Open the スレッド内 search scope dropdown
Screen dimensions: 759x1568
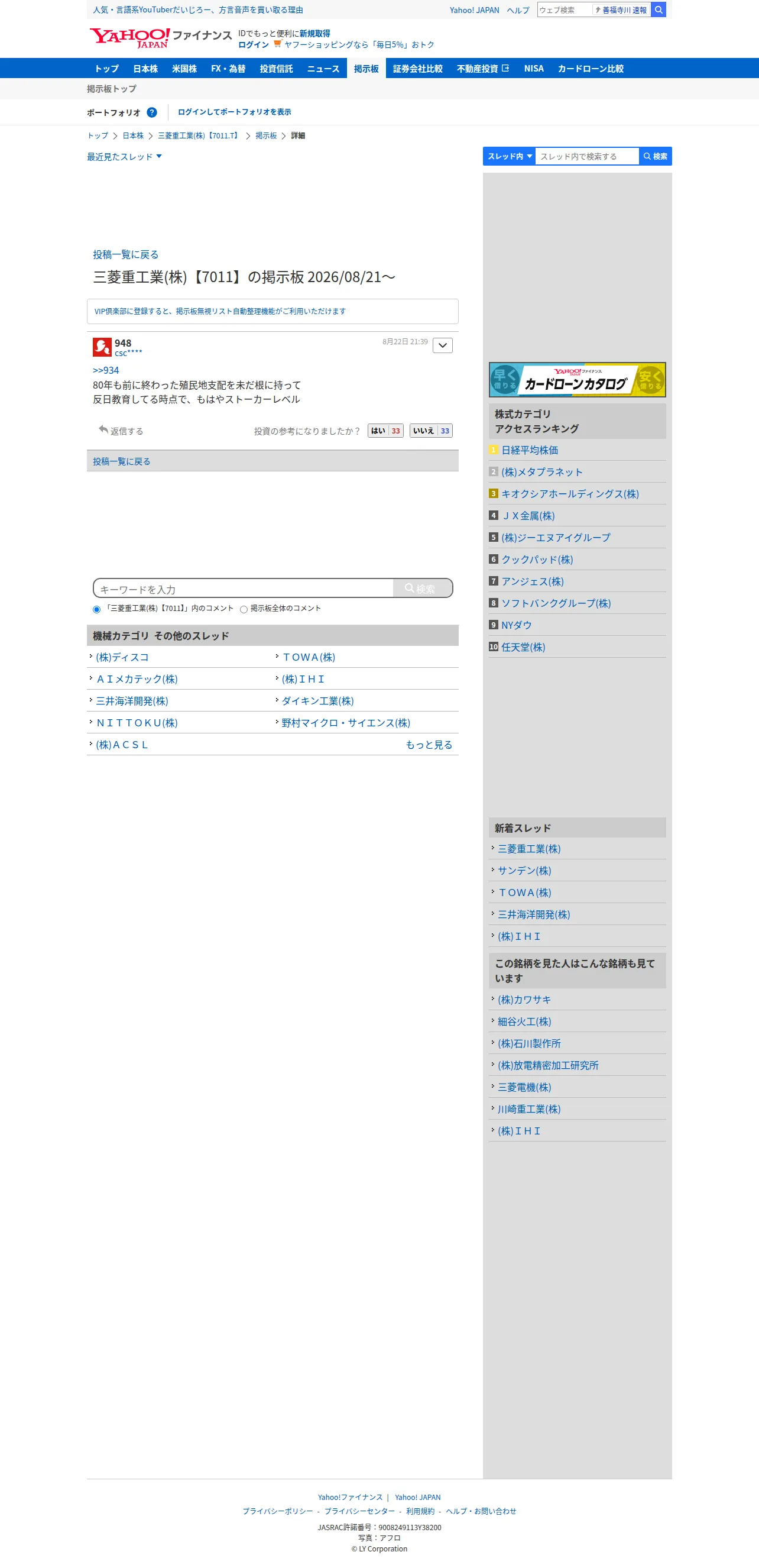click(509, 156)
